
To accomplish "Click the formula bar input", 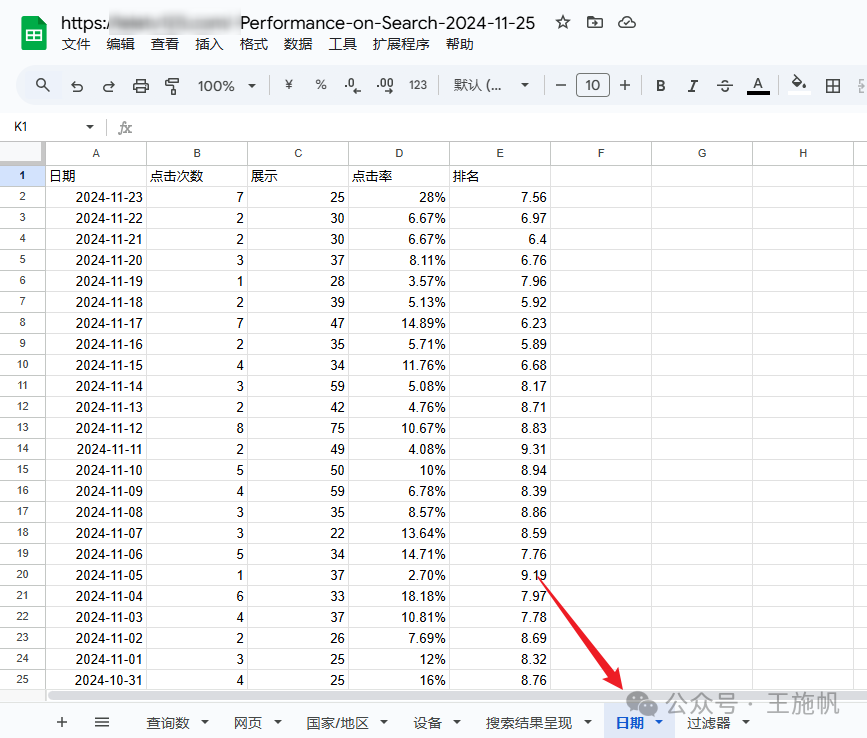I will pos(500,128).
